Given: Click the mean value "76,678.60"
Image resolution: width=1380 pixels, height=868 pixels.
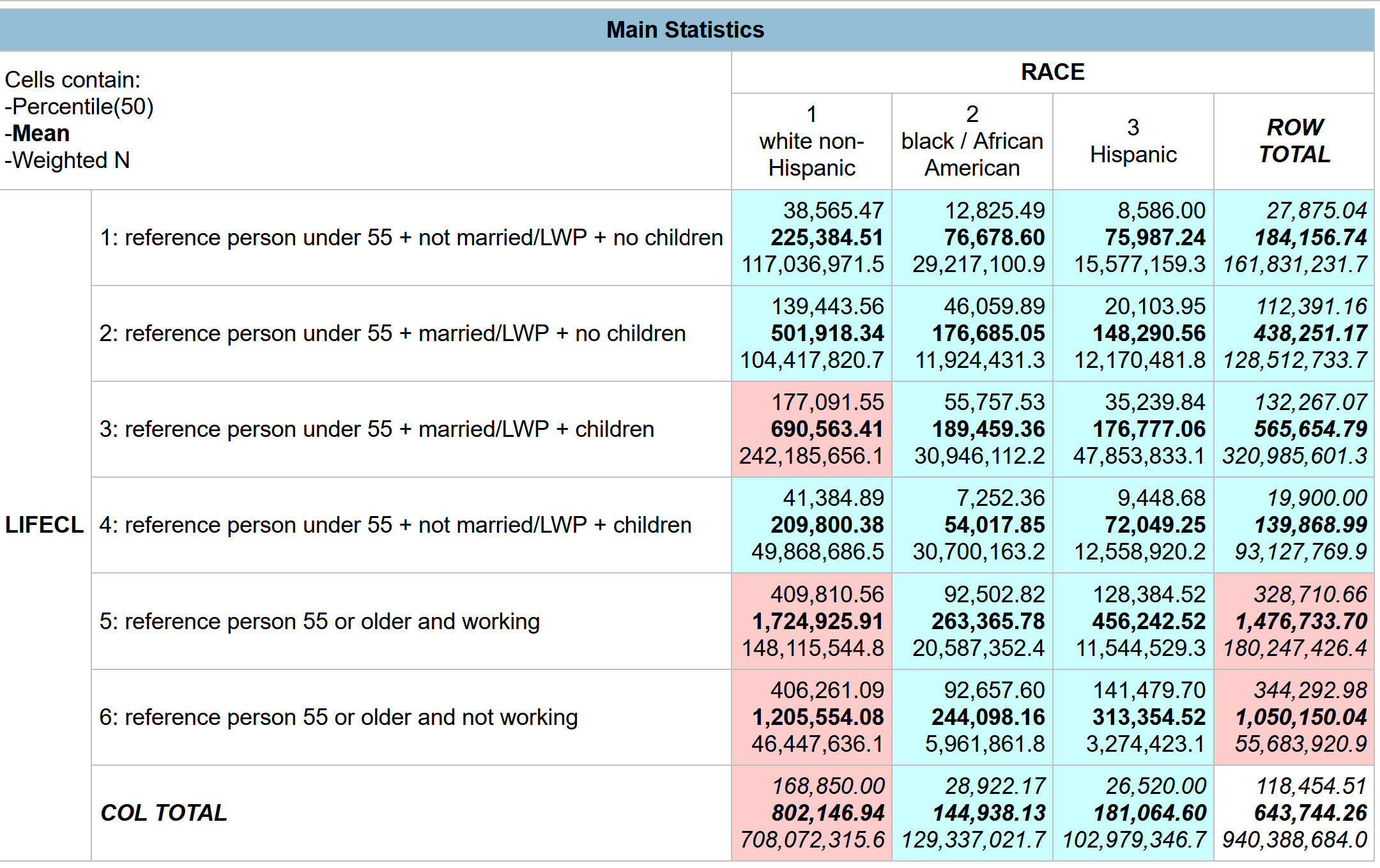Looking at the screenshot, I should 994,238.
